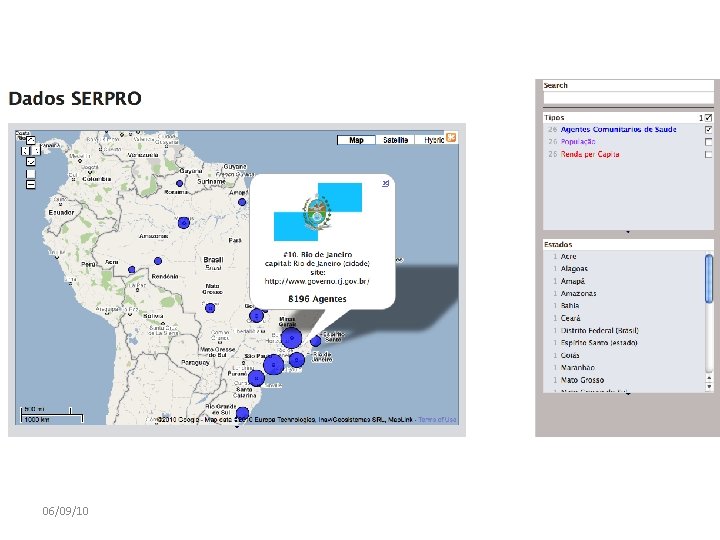Screen dimensions: 720x540
Task: Select the Amapá blue circle marker
Action: pos(242,202)
